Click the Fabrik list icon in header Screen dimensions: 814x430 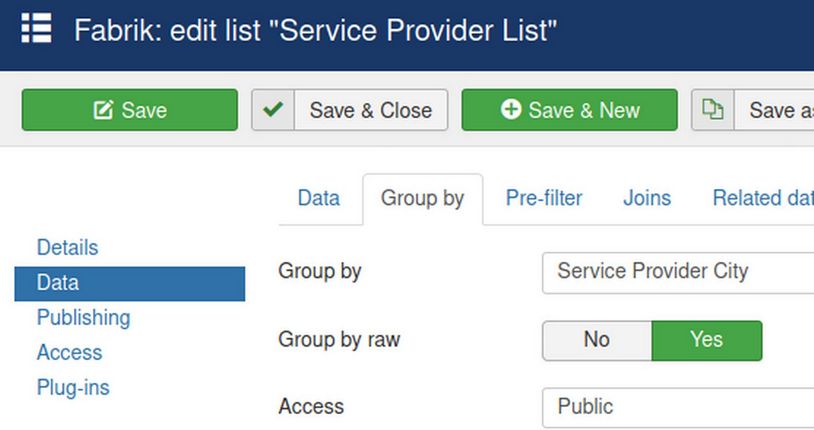coord(36,28)
